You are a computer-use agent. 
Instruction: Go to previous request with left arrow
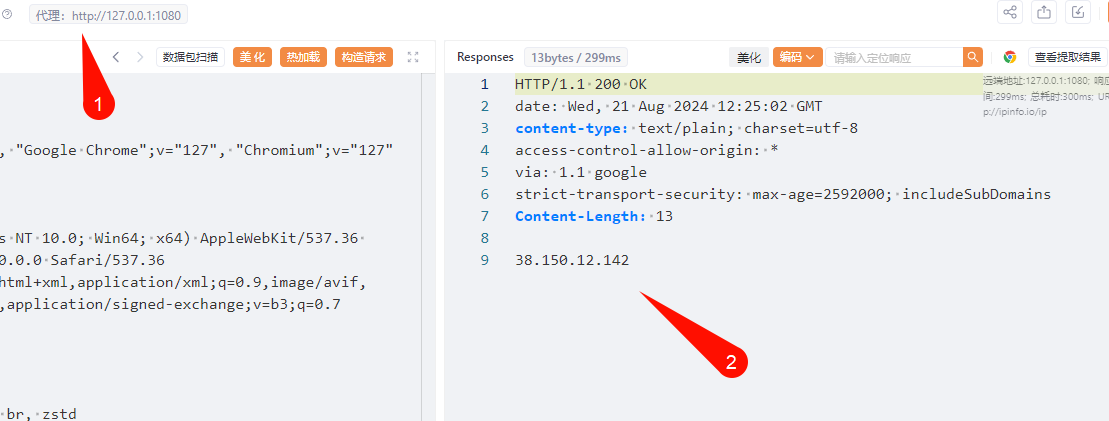click(x=116, y=57)
